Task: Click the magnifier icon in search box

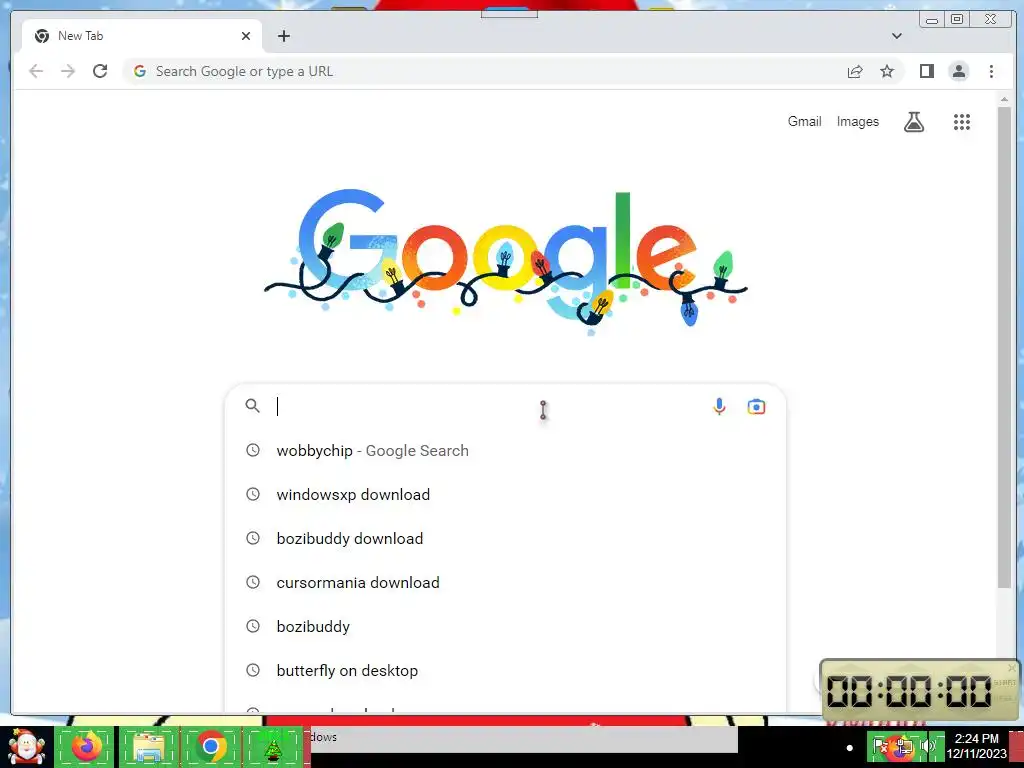Action: coord(253,406)
